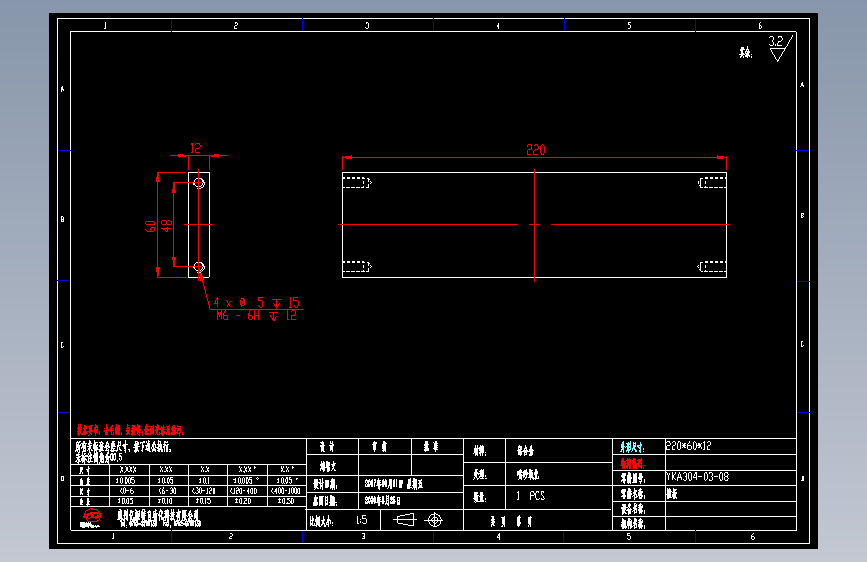The width and height of the screenshot is (867, 562).
Task: Select the top hole circle in side view
Action: point(199,183)
